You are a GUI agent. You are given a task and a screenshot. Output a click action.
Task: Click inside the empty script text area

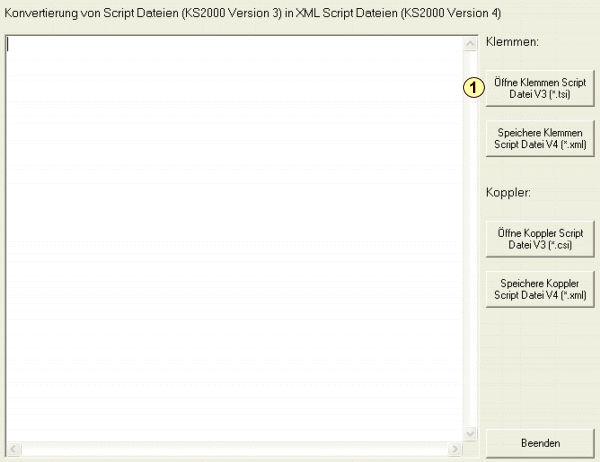click(234, 239)
